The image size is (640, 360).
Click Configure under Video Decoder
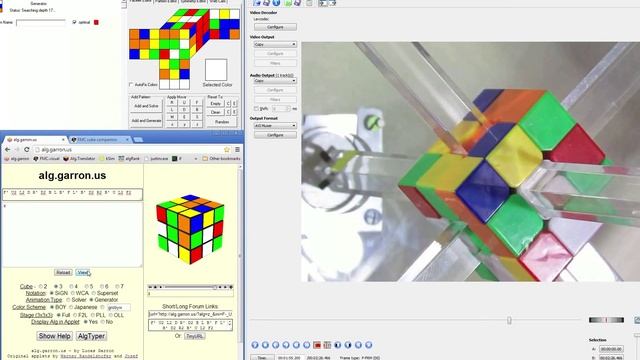(275, 27)
